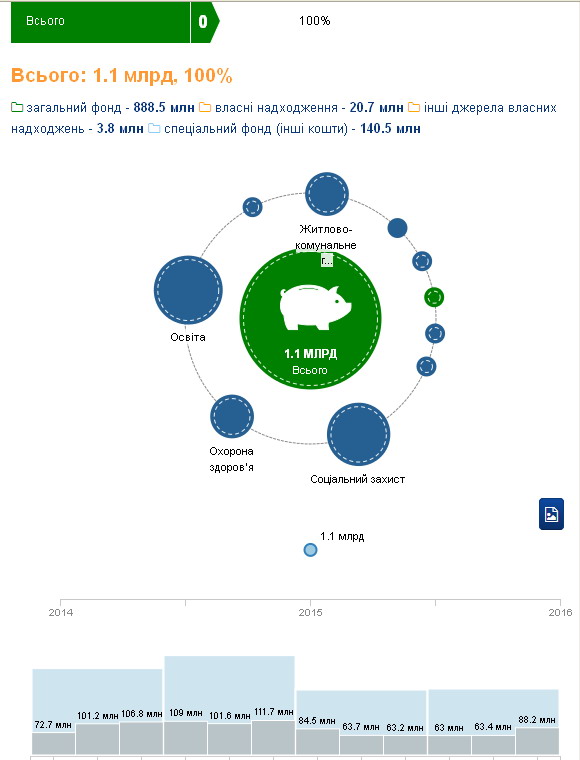
Task: Click the 1.1 млрд timeline point at 2015
Action: [310, 550]
